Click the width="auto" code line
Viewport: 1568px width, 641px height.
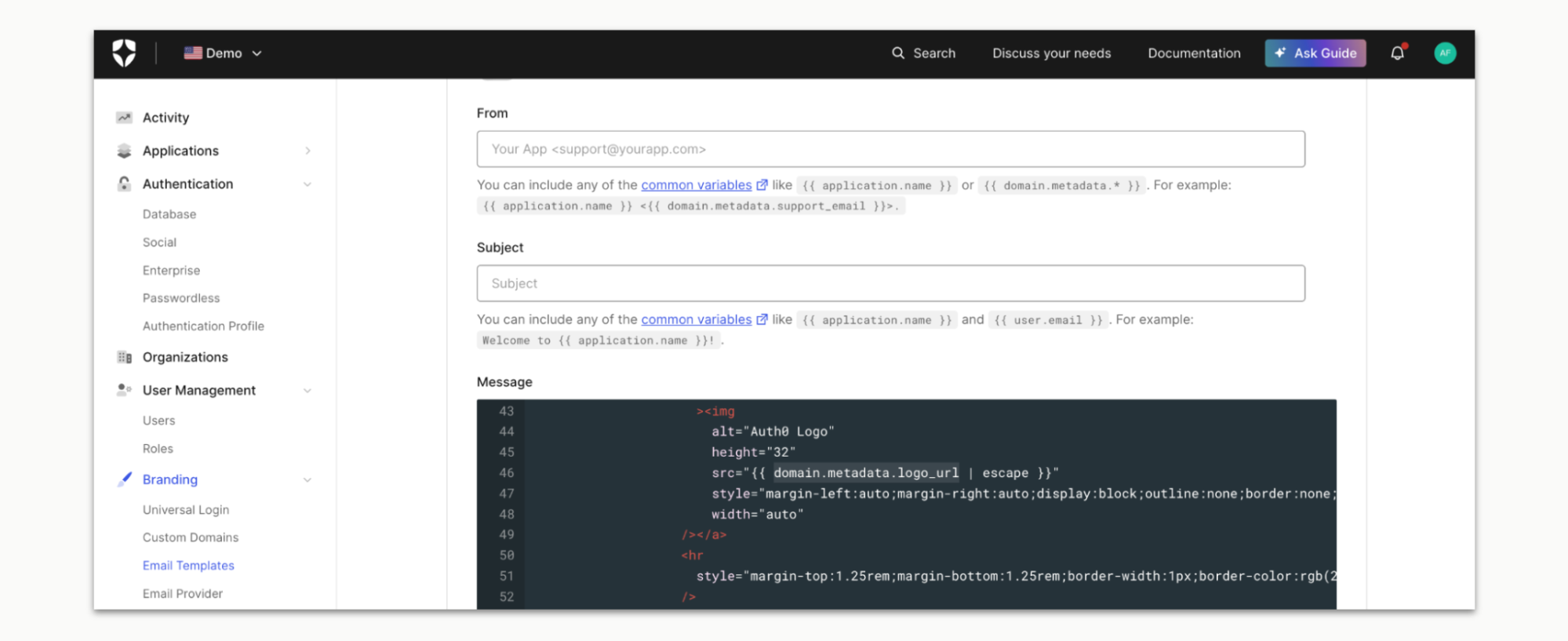[757, 515]
